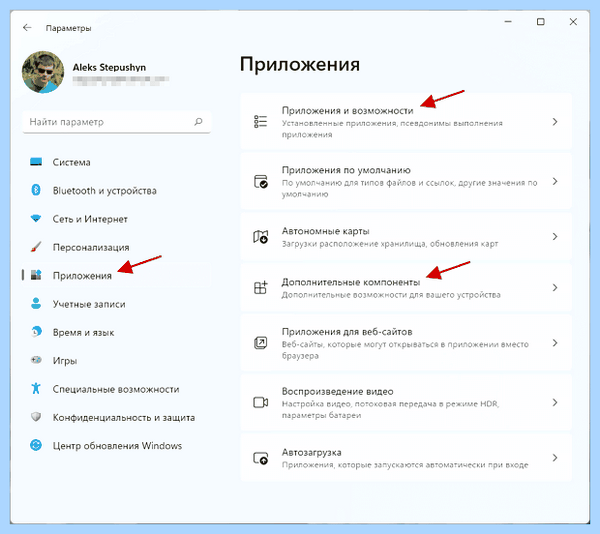Click the list icon for Приложения и возможности
Image resolution: width=600 pixels, height=534 pixels.
pyautogui.click(x=261, y=122)
